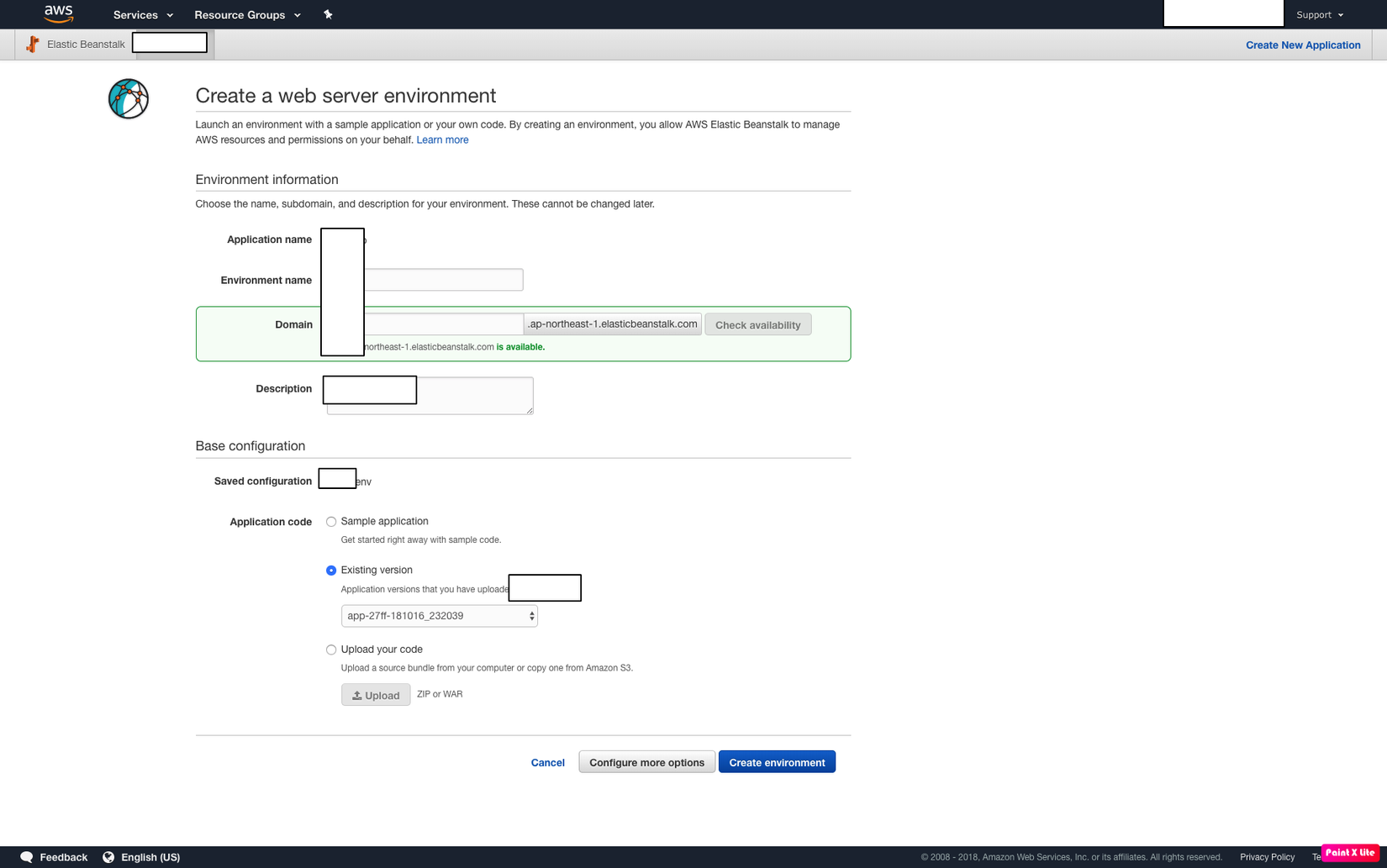Screen dimensions: 1387x868
Task: Click the web server environment globe icon
Action: click(x=129, y=99)
